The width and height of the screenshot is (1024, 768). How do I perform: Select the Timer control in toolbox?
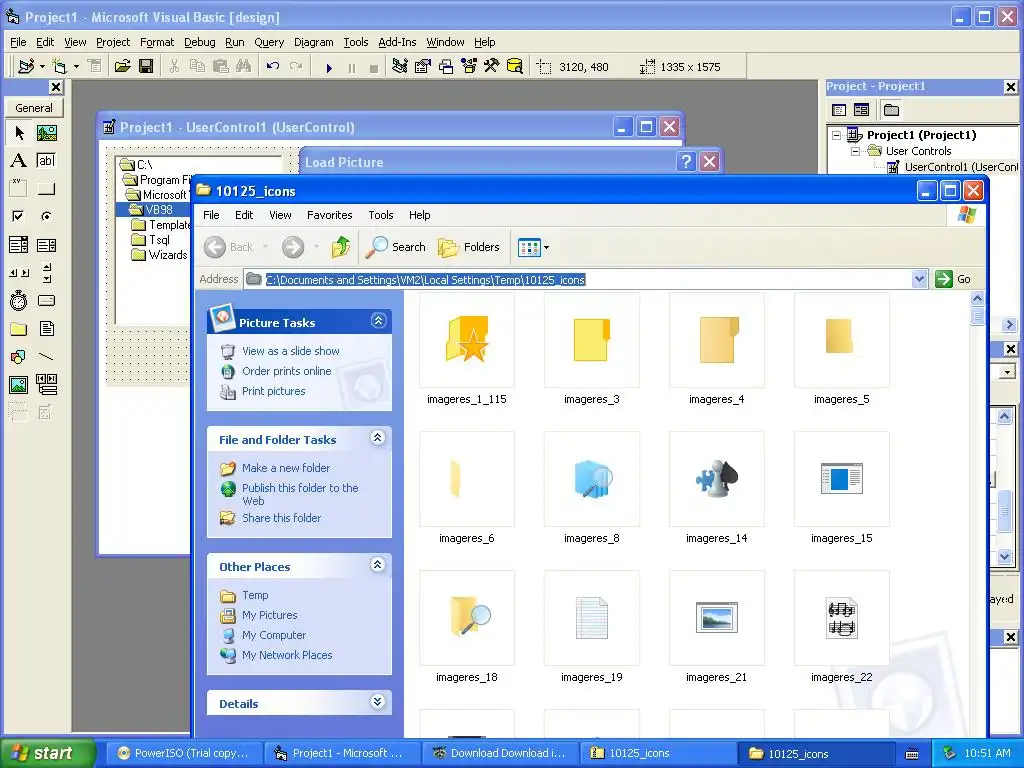pos(18,300)
